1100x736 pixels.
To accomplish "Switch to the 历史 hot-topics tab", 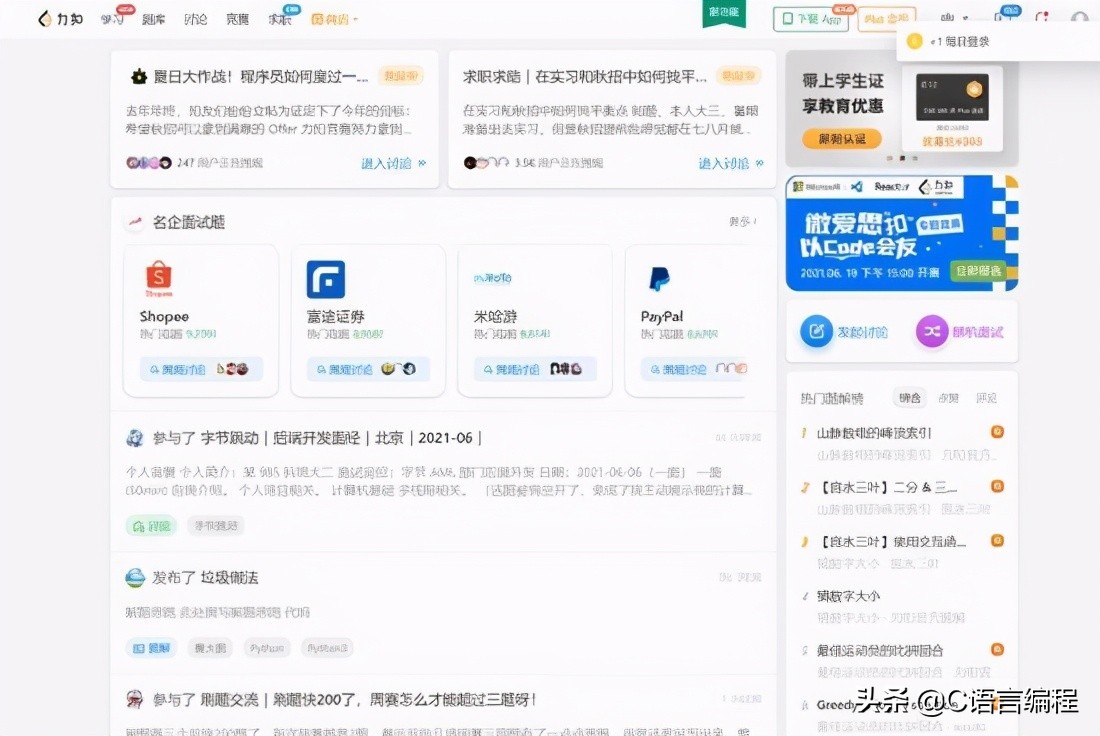I will tap(987, 397).
